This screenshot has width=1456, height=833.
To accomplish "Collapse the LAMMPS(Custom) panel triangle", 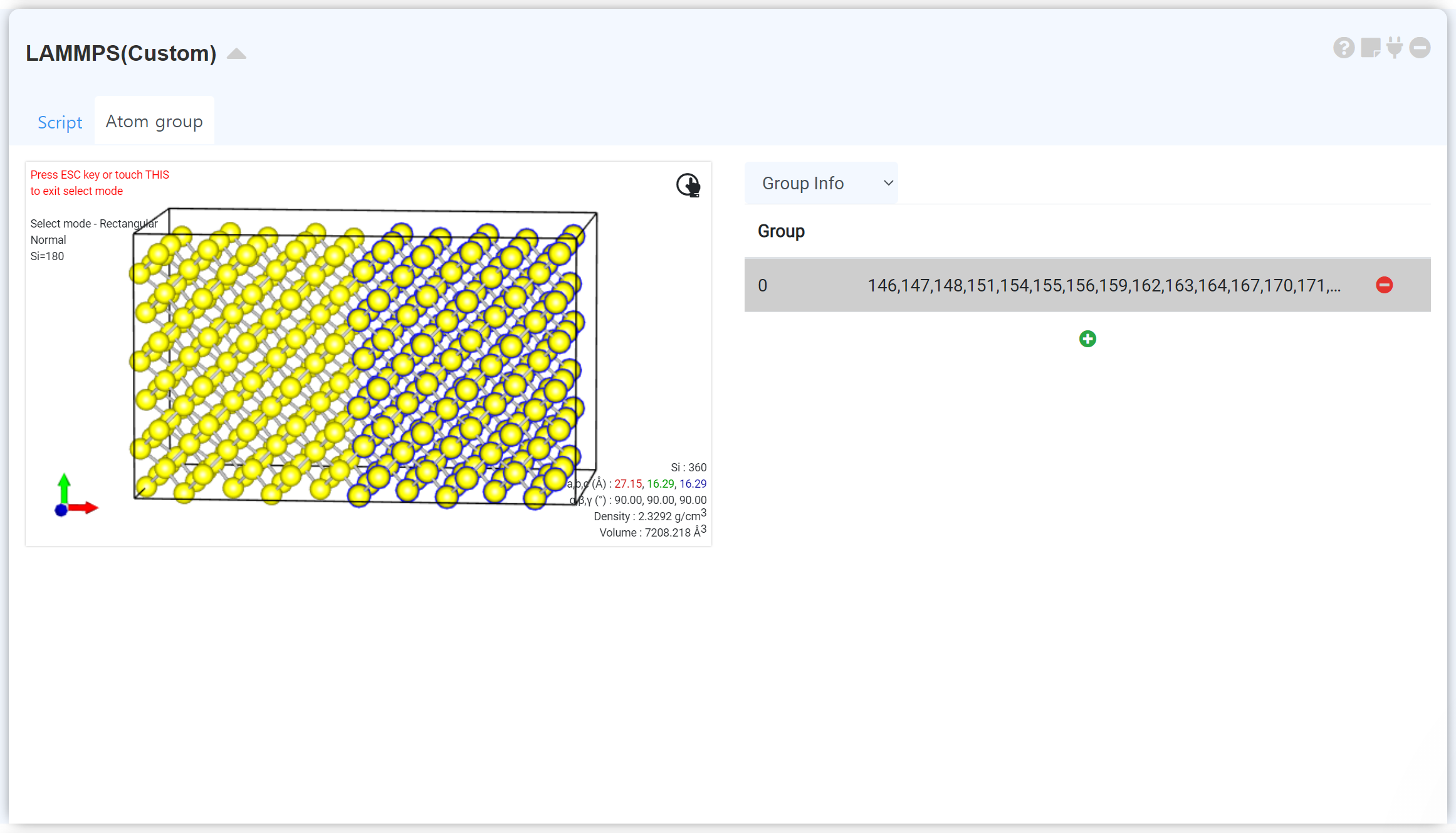I will tap(236, 54).
